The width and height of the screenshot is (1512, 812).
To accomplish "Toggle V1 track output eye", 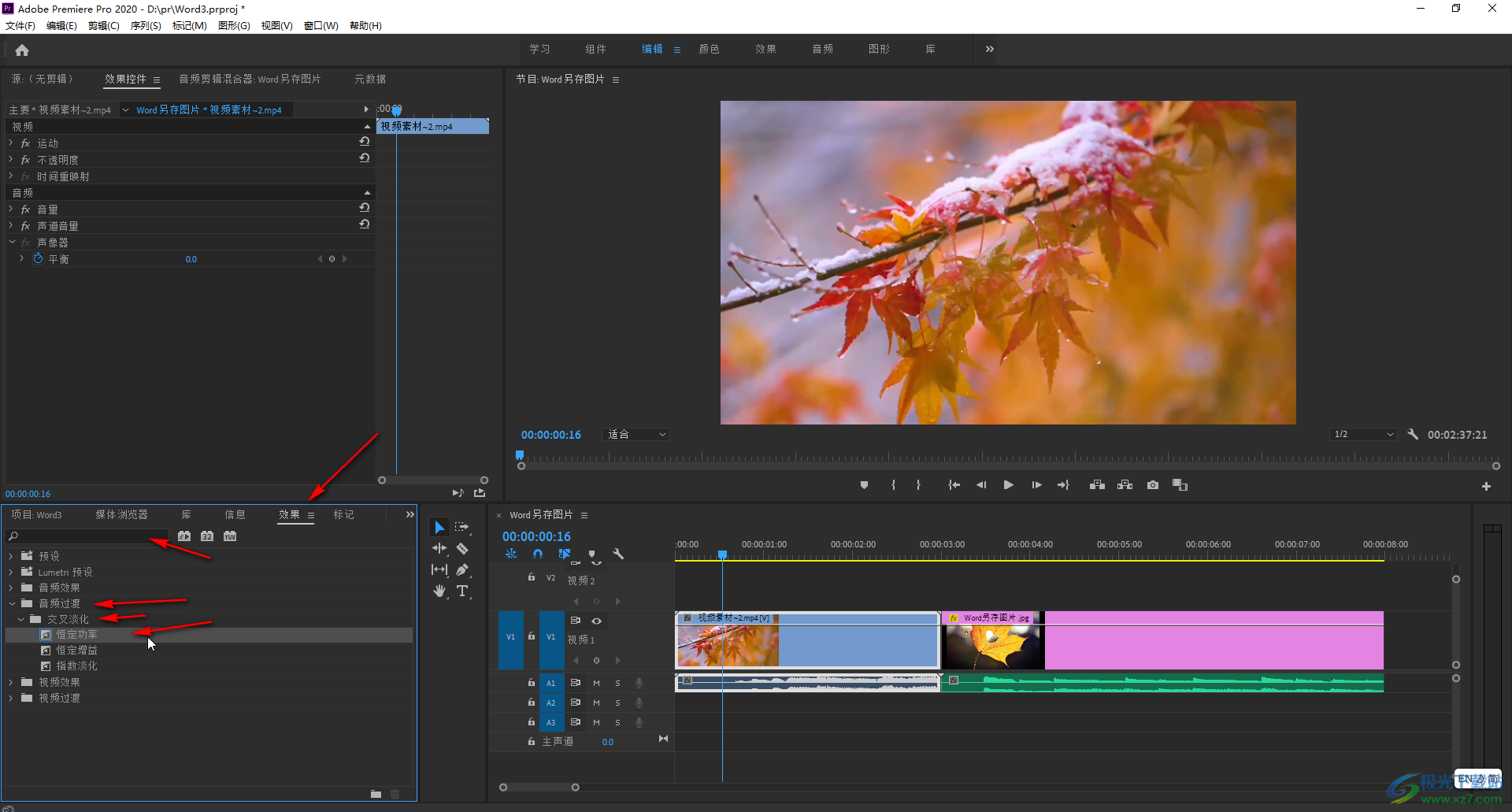I will click(596, 621).
